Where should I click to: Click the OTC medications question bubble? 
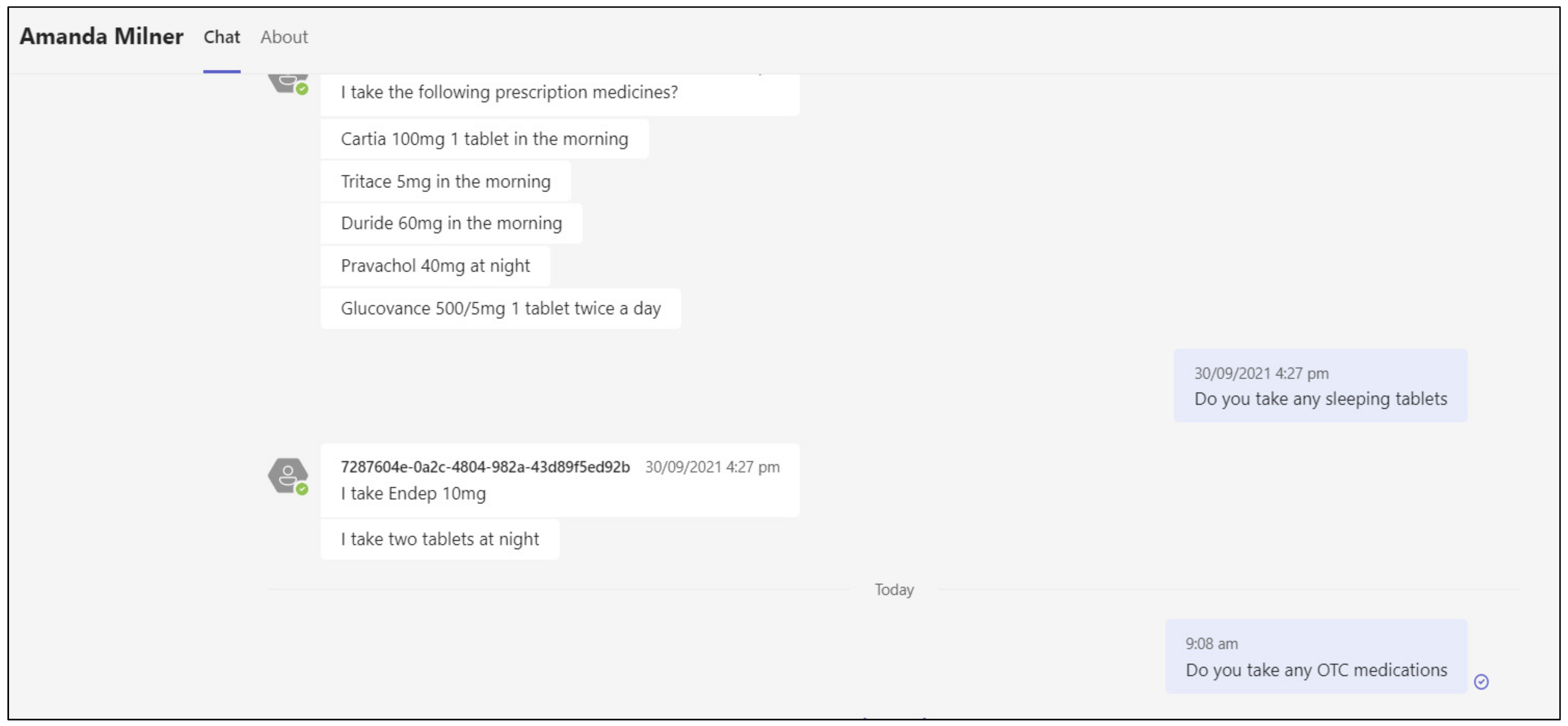click(x=1316, y=669)
